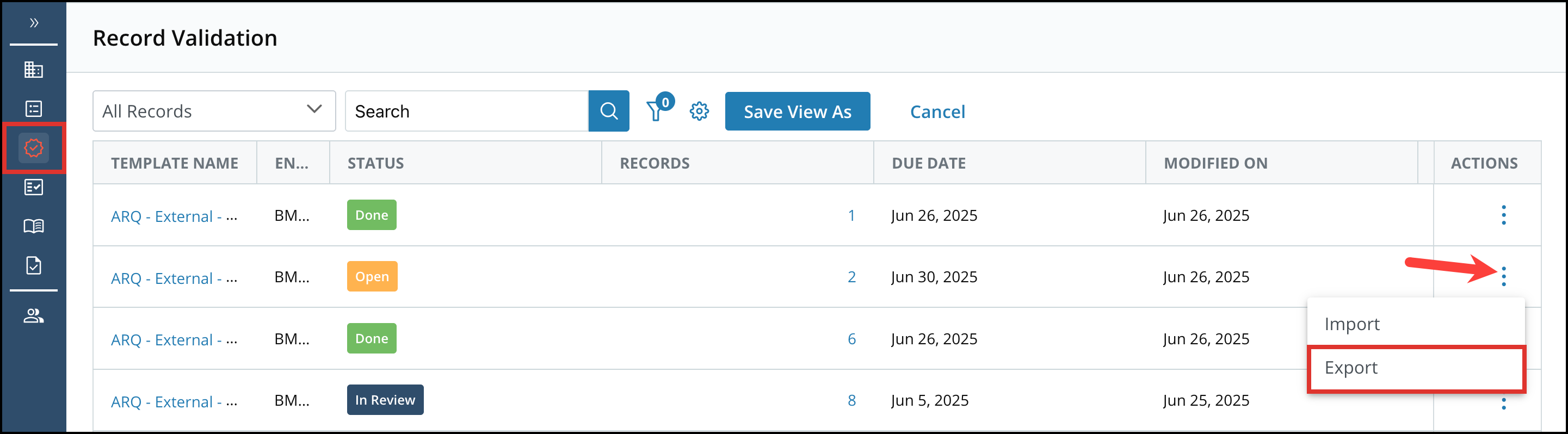Choose Export from the actions menu
This screenshot has height=434, width=1568.
coord(1415,368)
